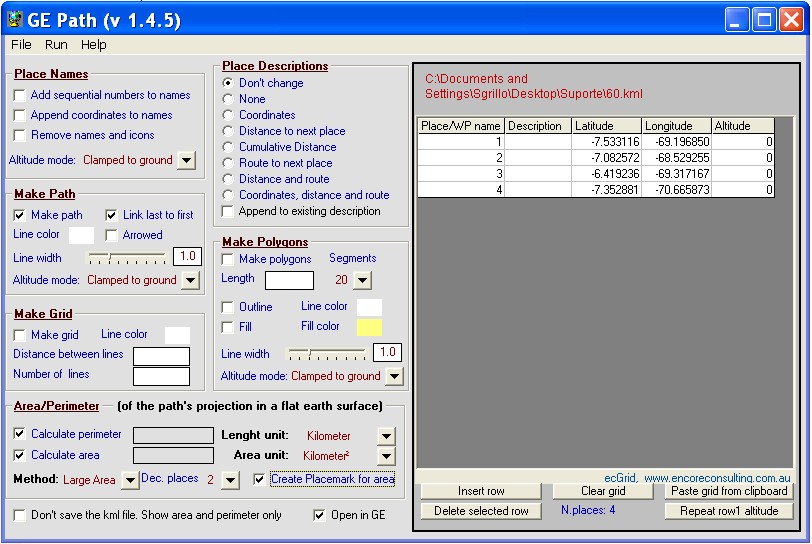Image resolution: width=812 pixels, height=544 pixels.
Task: Choose Route to next place option
Action: click(228, 163)
